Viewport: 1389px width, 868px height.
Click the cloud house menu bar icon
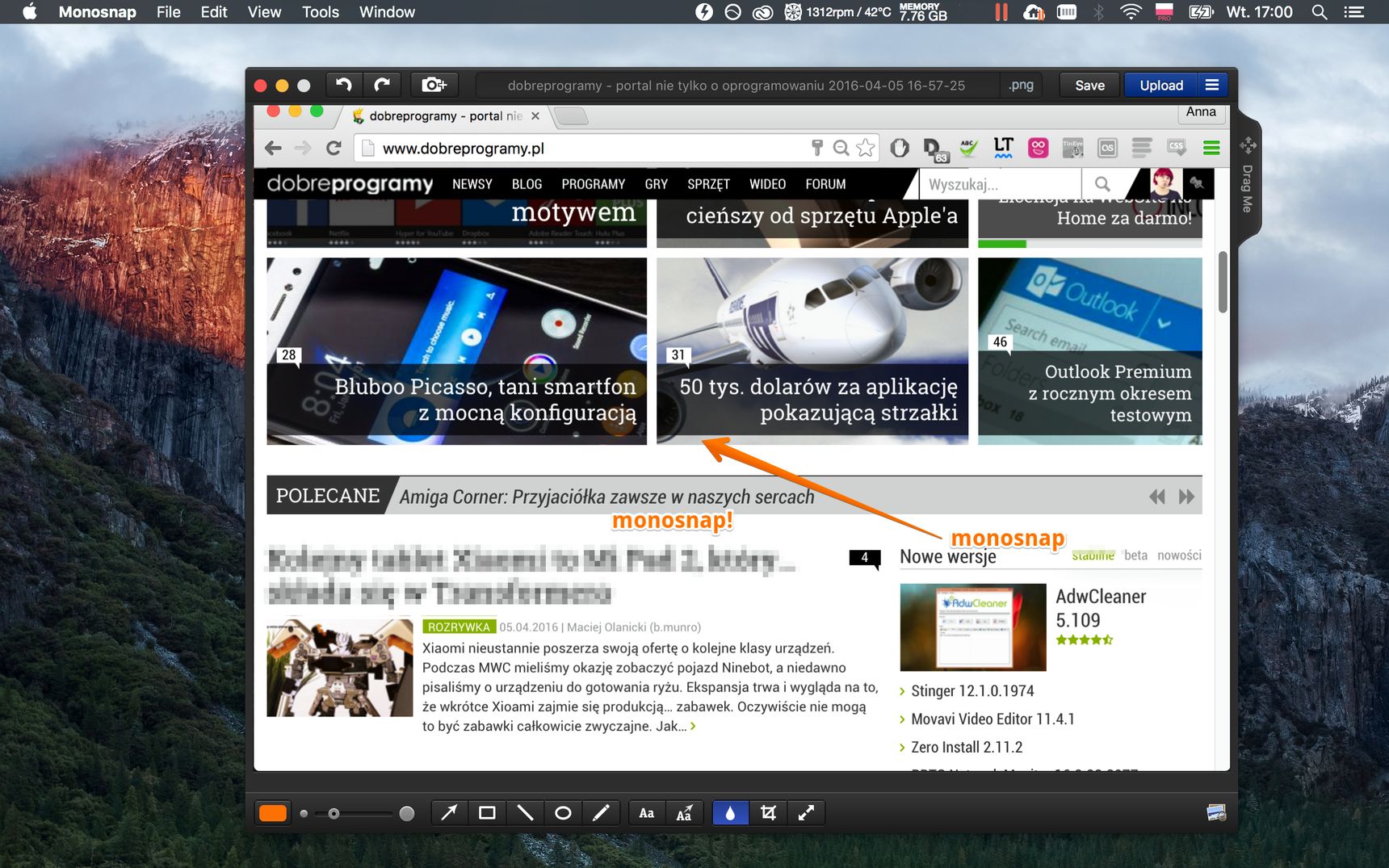[1034, 12]
